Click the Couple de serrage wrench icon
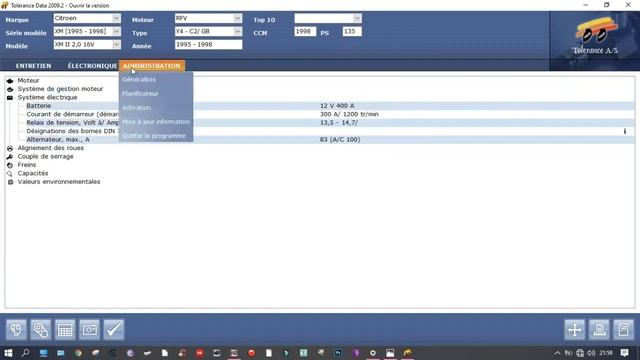Image resolution: width=640 pixels, height=360 pixels. 10,157
